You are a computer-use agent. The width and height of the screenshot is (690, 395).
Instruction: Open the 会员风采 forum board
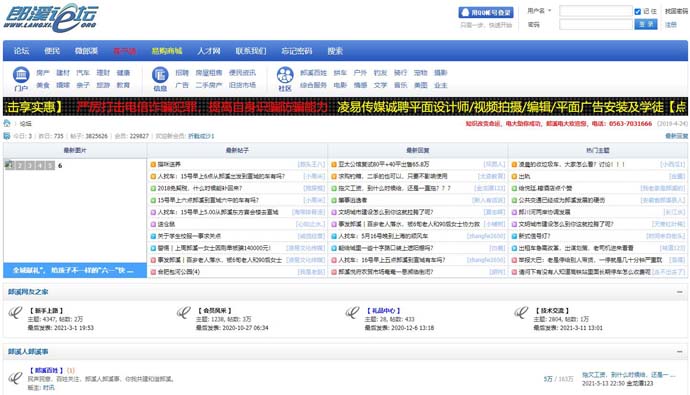(214, 311)
